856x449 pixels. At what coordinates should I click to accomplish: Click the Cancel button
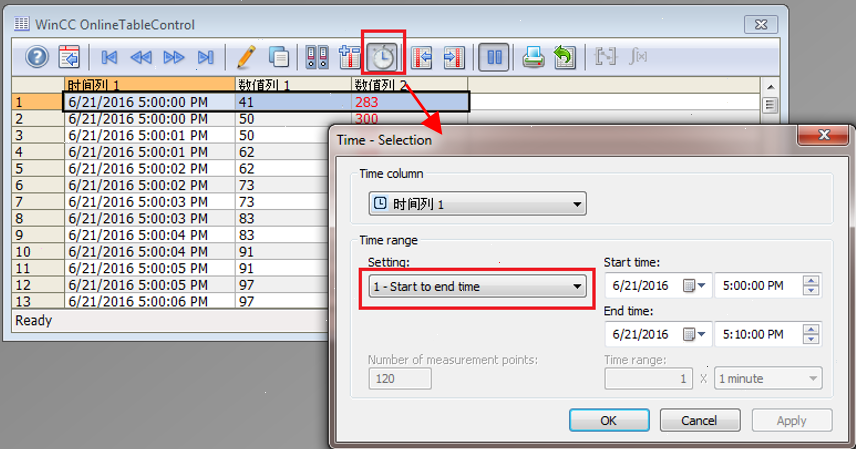(700, 420)
